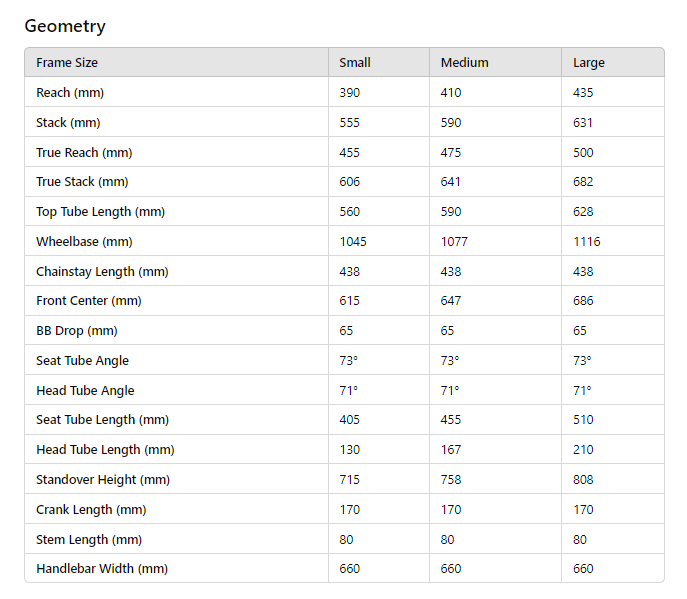Click the Small column header
The width and height of the screenshot is (687, 599).
click(355, 63)
